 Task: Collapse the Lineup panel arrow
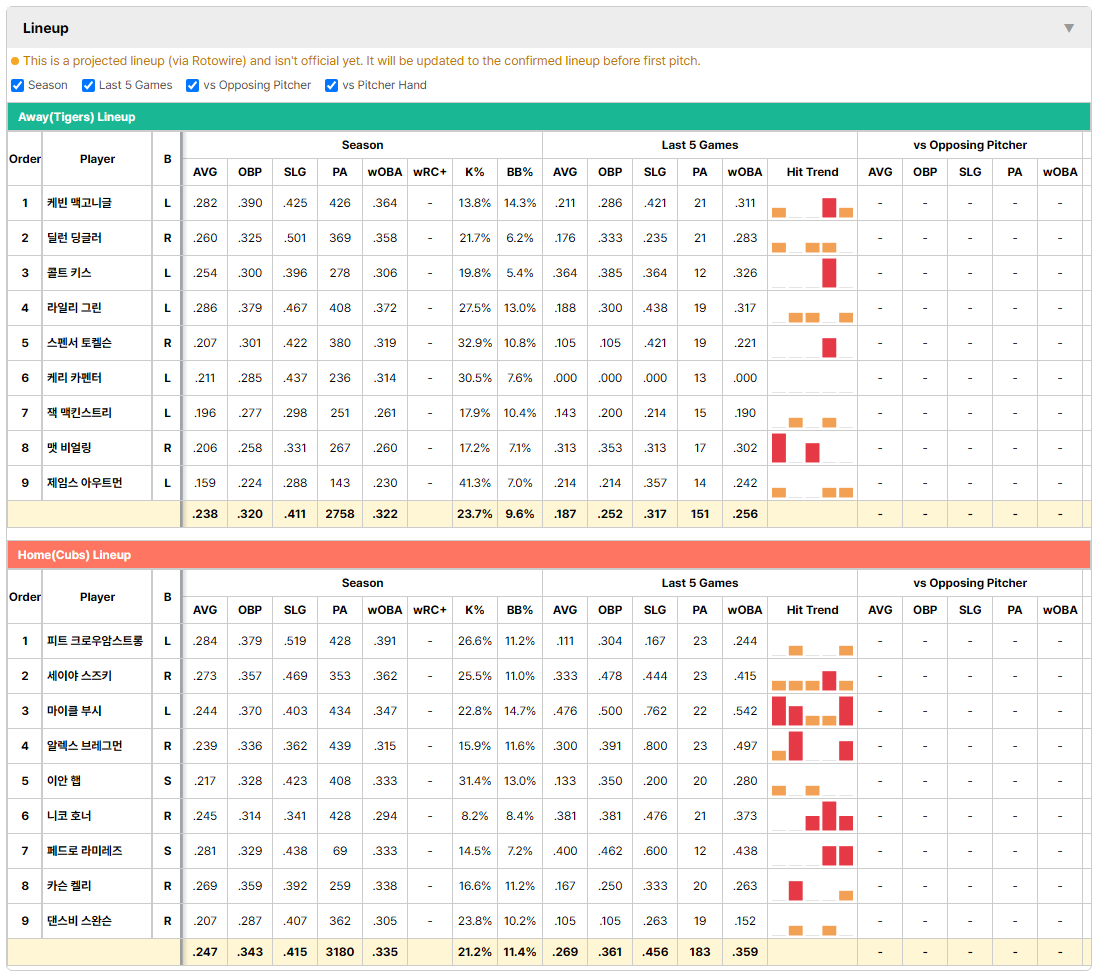tap(1069, 28)
